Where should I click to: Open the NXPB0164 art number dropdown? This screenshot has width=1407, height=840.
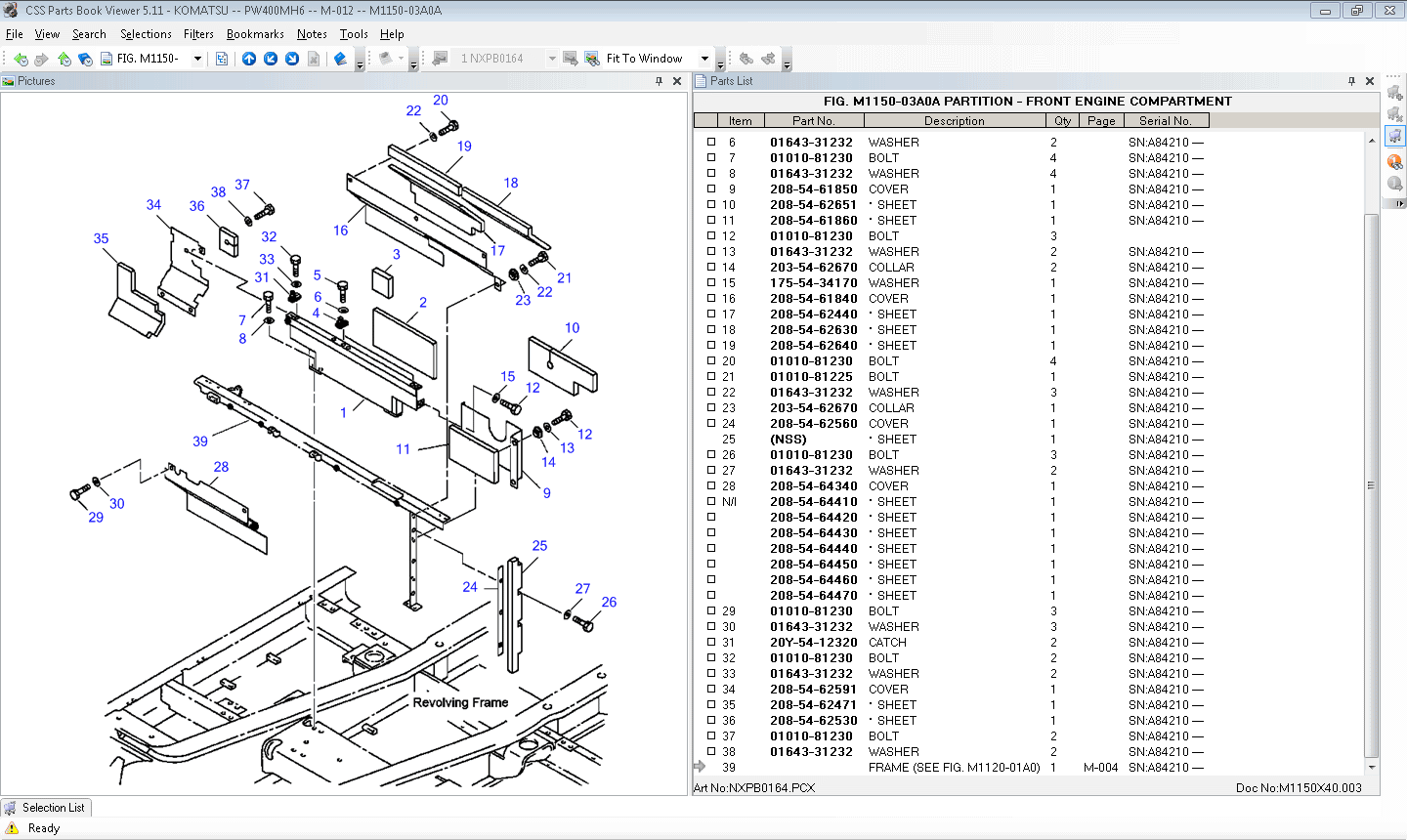pyautogui.click(x=552, y=59)
